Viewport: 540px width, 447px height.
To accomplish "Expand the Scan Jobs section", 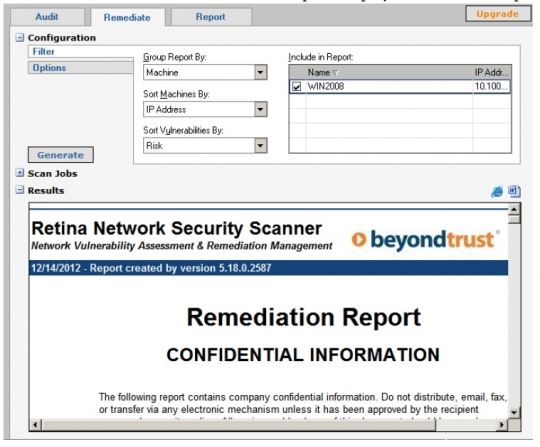I will click(20, 173).
